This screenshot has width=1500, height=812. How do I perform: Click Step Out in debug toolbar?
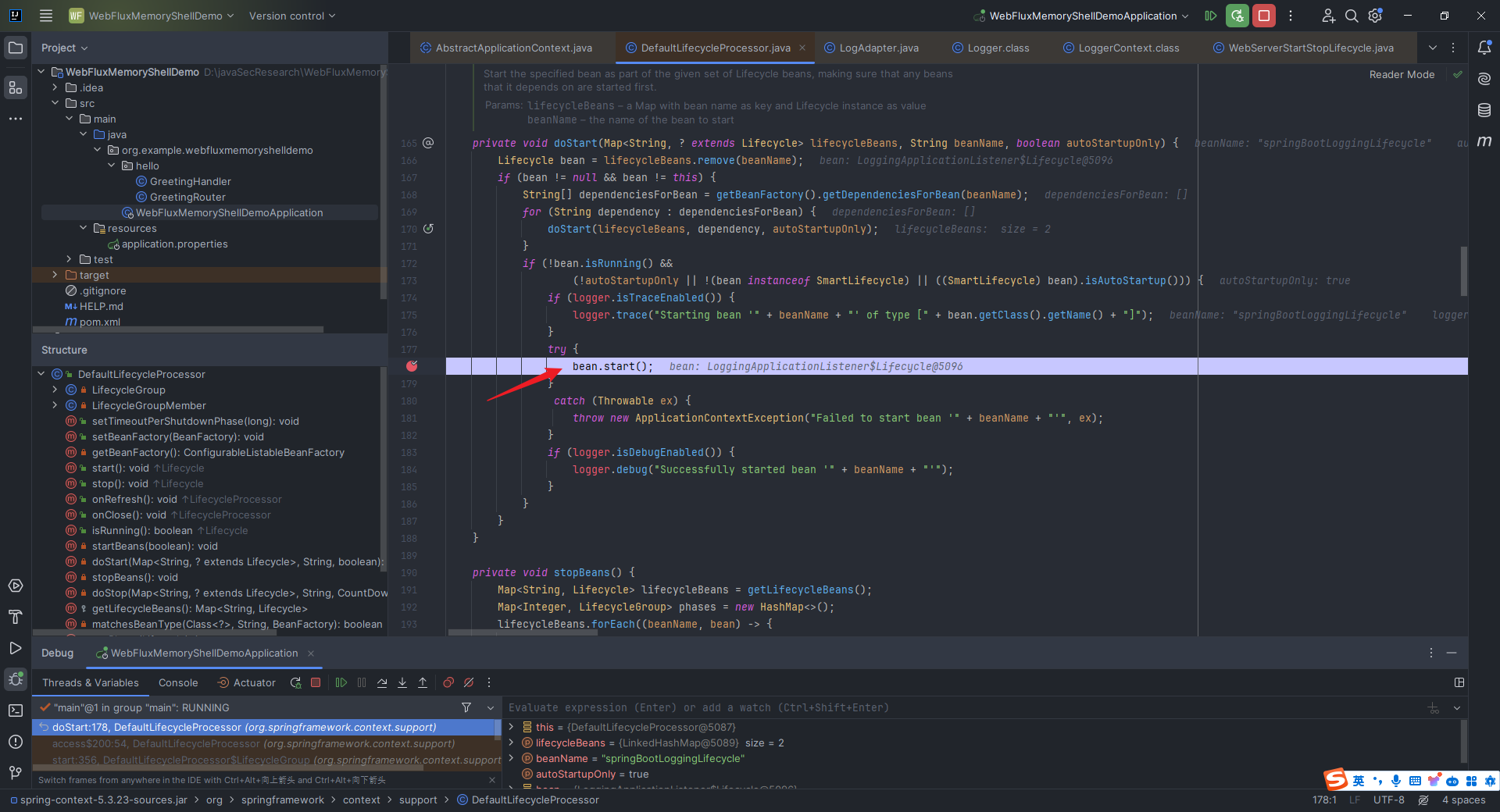tap(423, 682)
